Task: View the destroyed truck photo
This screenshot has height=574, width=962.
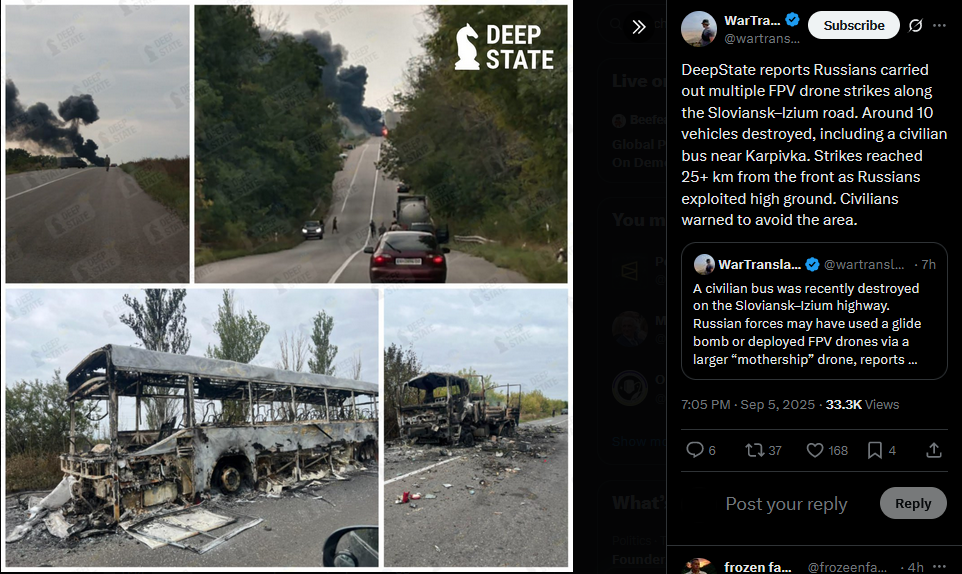Action: tap(476, 428)
